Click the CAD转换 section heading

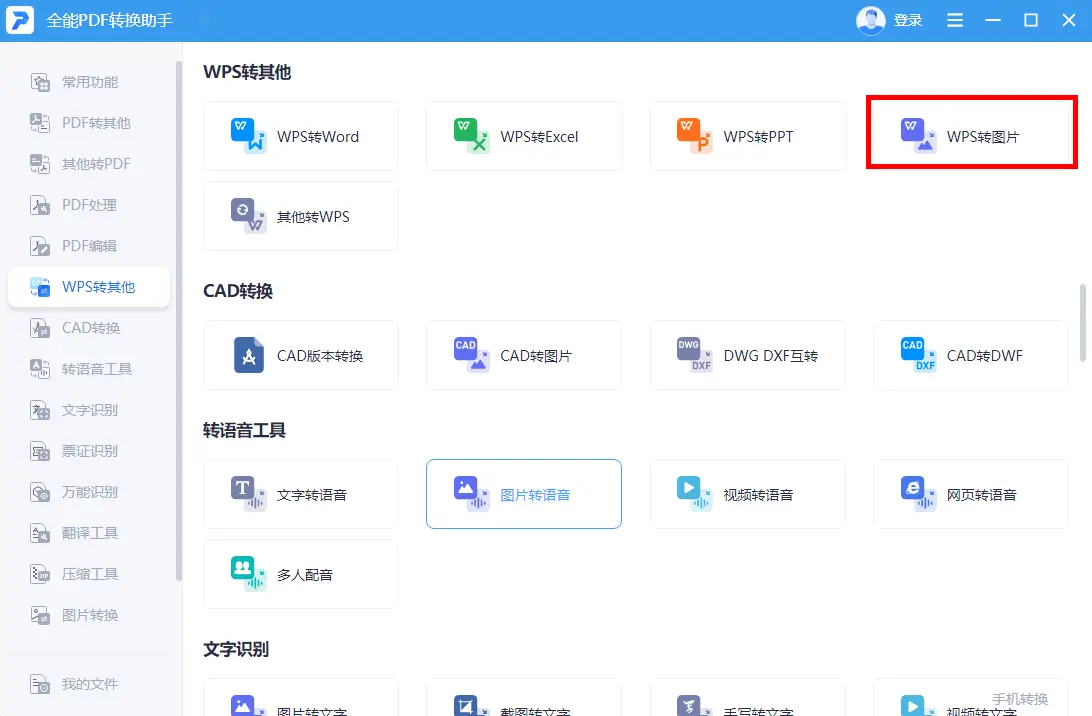(x=237, y=291)
